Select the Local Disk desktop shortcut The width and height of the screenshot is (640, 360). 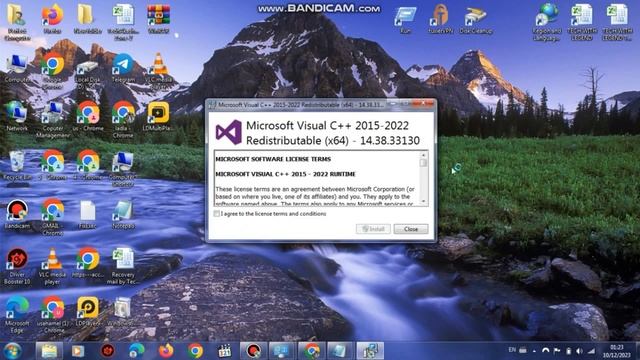pyautogui.click(x=87, y=71)
